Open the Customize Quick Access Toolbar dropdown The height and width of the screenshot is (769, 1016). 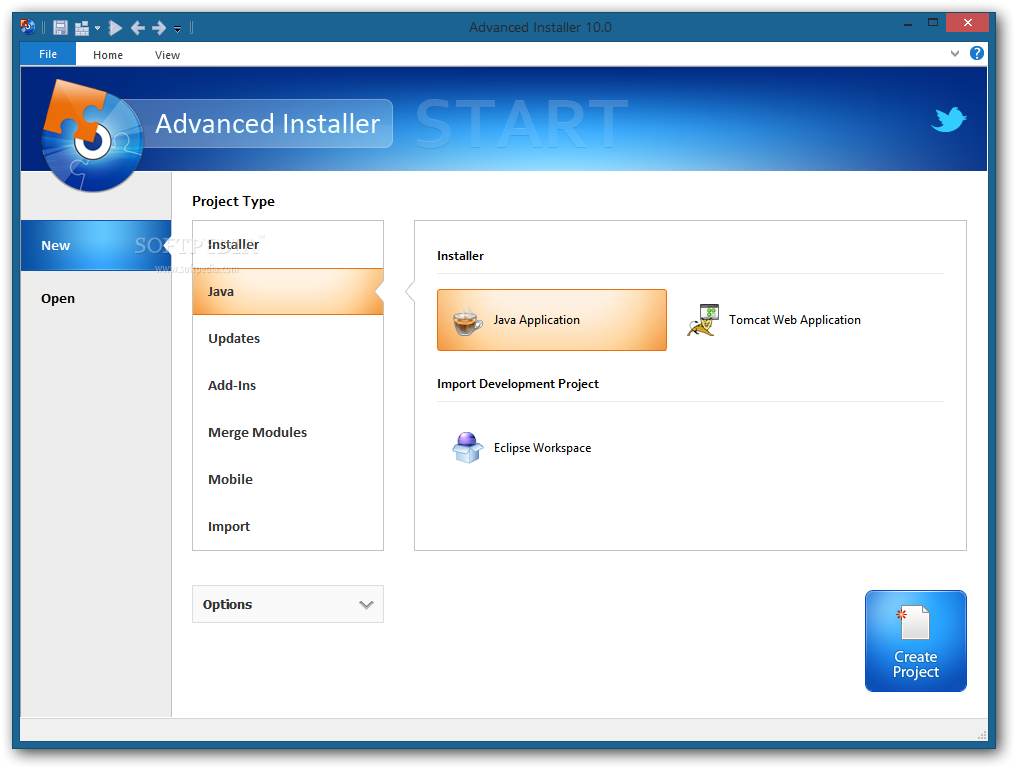point(177,29)
